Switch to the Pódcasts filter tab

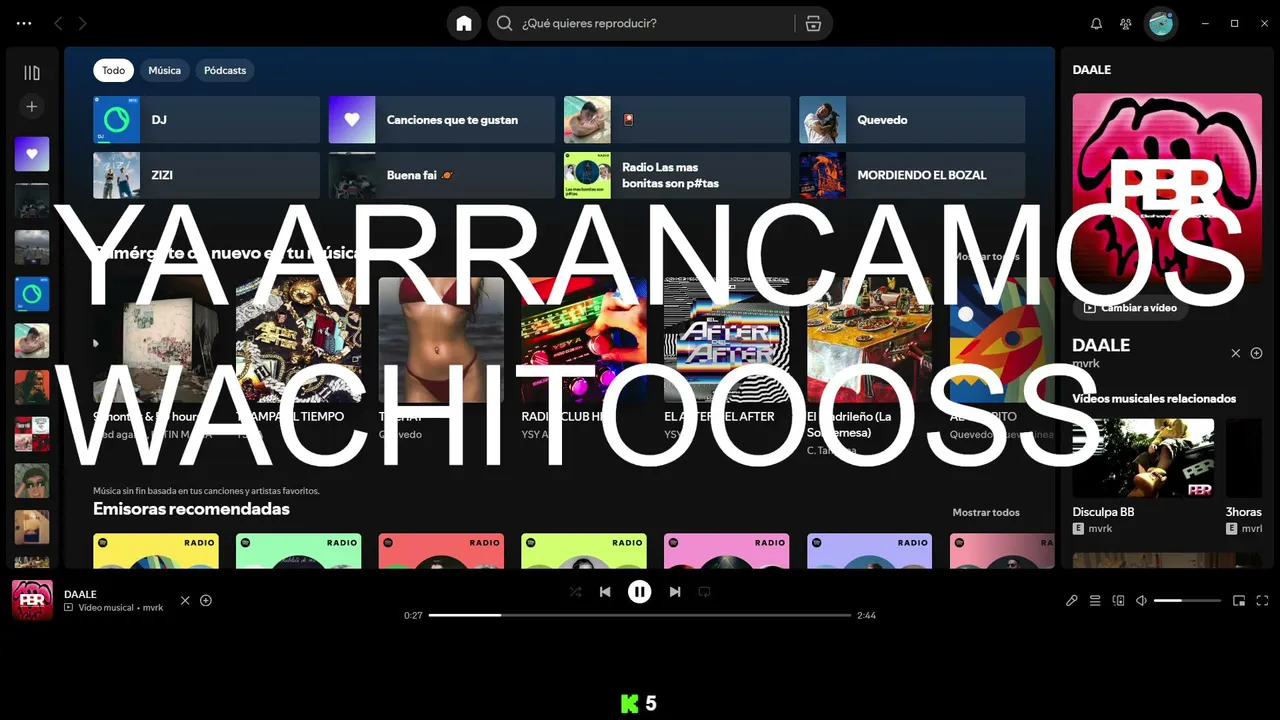(225, 70)
